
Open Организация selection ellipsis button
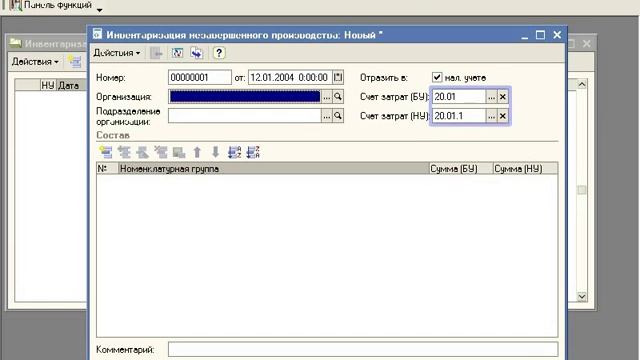(327, 97)
